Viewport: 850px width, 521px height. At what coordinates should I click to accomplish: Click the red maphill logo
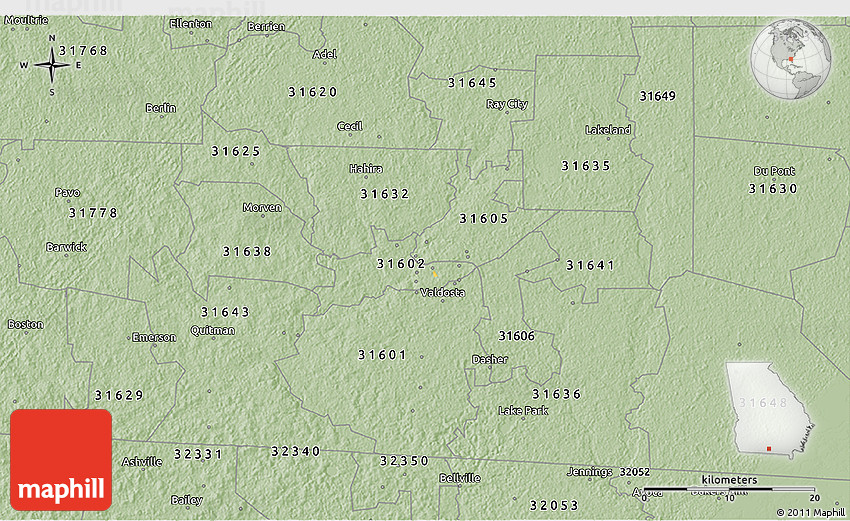[62, 460]
